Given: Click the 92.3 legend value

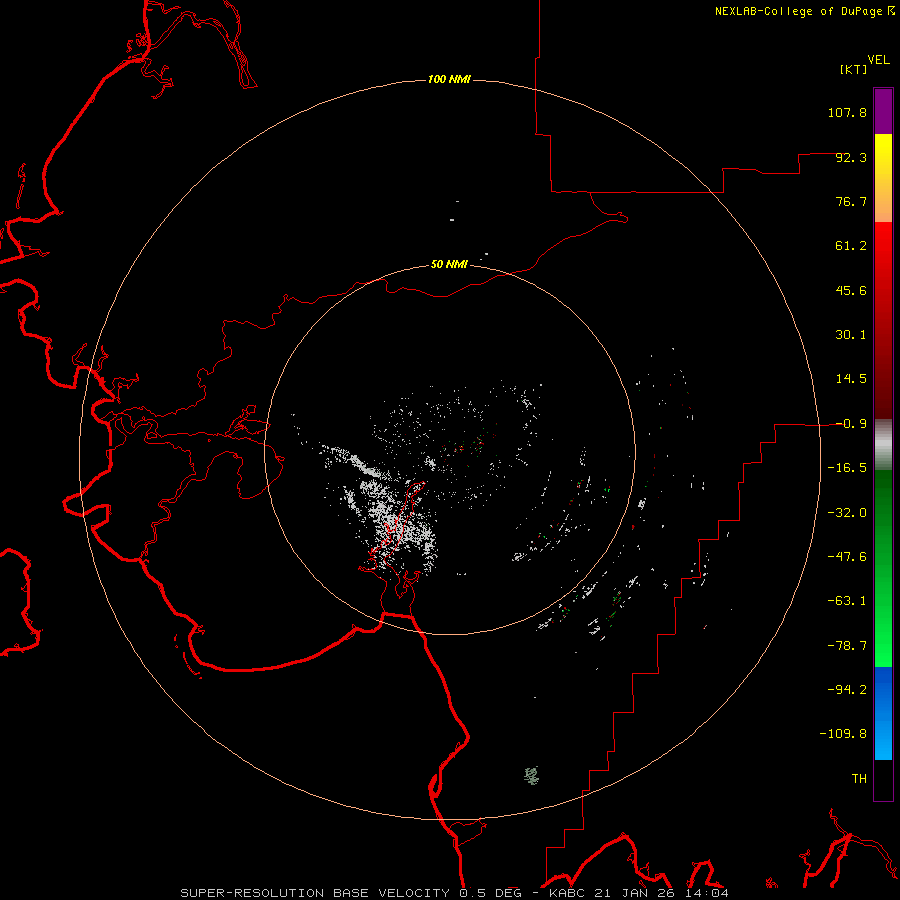Looking at the screenshot, I should point(851,157).
